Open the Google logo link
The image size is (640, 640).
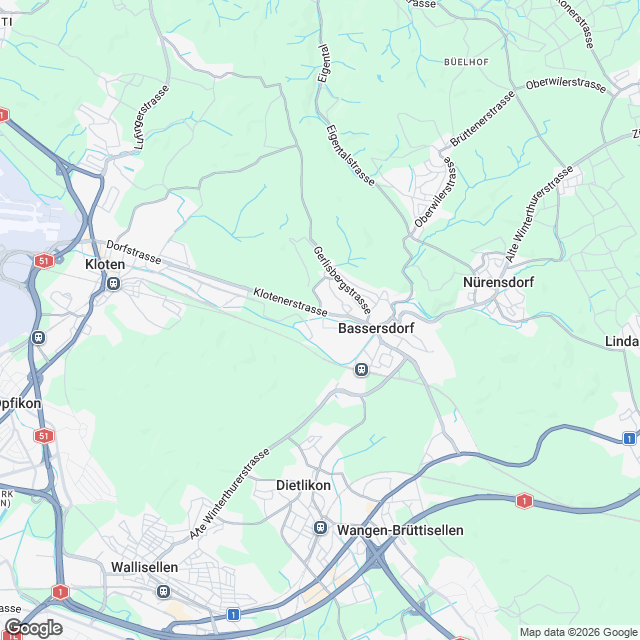(x=34, y=629)
